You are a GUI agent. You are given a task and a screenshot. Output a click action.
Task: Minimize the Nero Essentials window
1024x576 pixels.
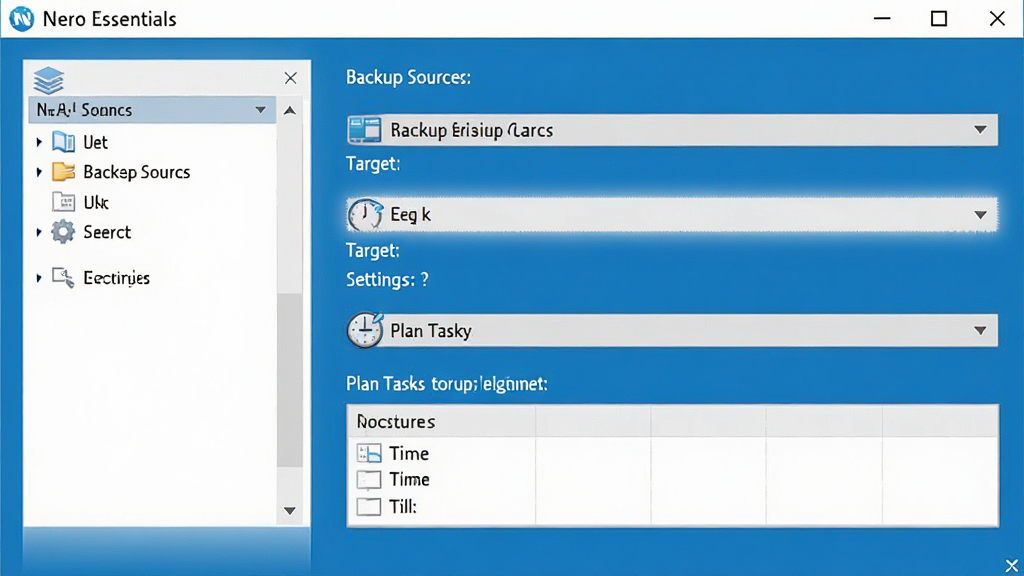(x=882, y=18)
